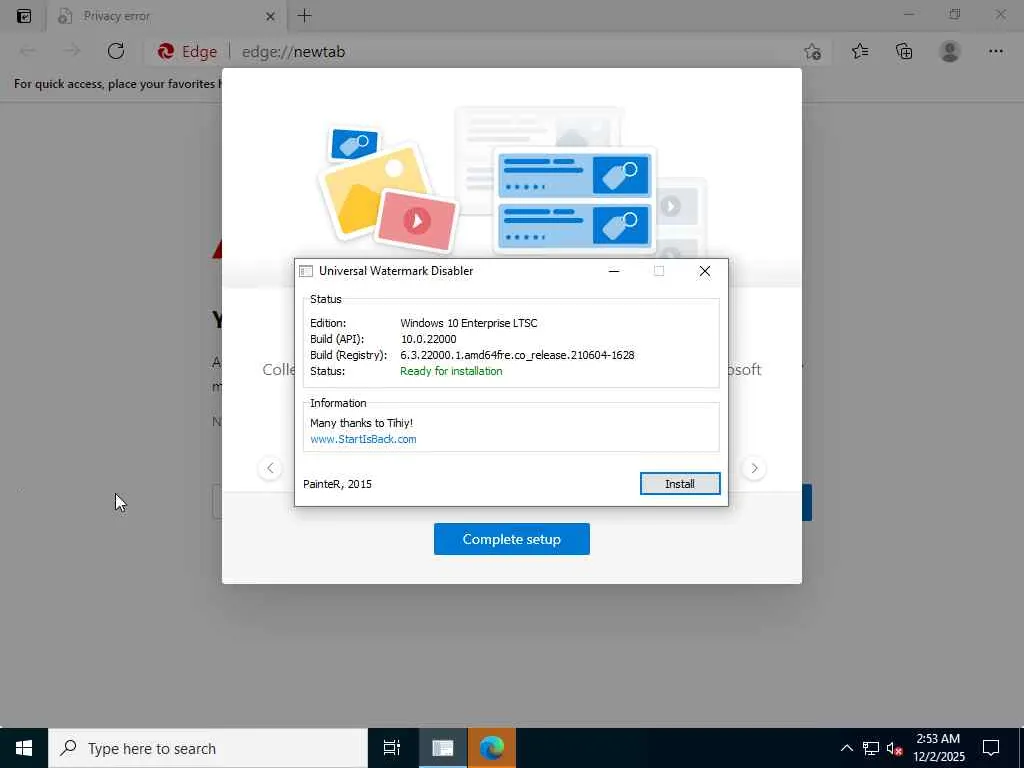
Task: Click the 'PainteR, 2015' text
Action: [338, 484]
